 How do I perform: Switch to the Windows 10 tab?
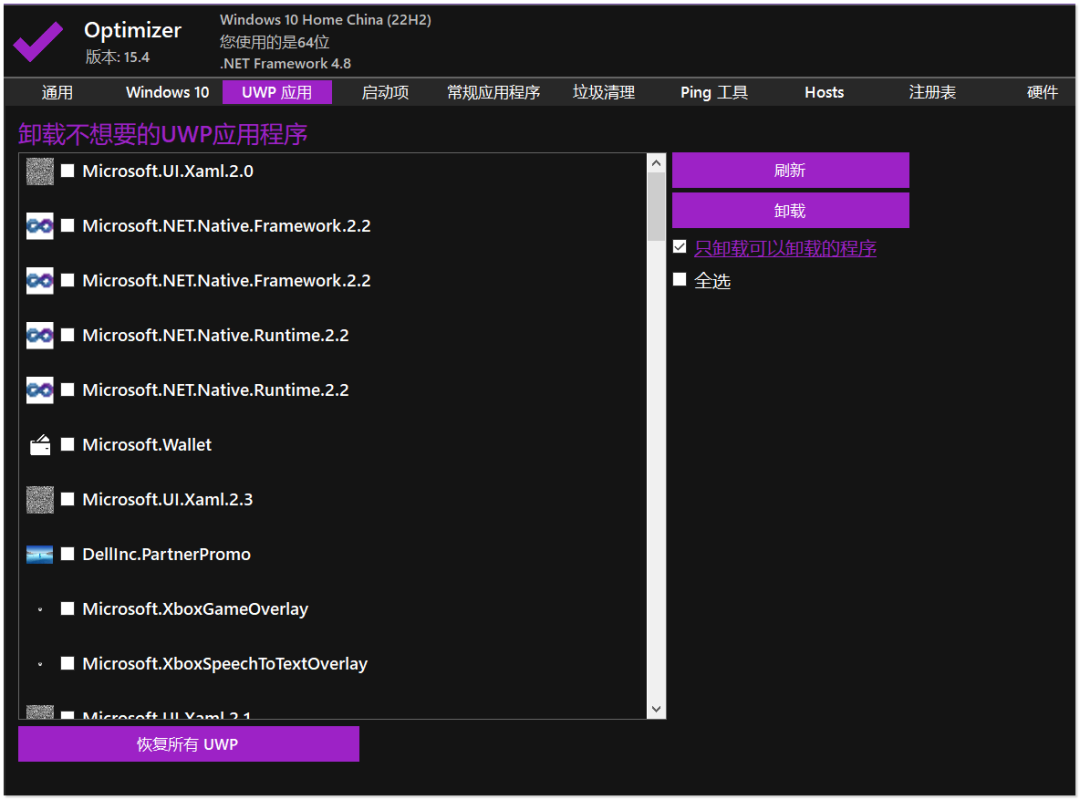167,92
